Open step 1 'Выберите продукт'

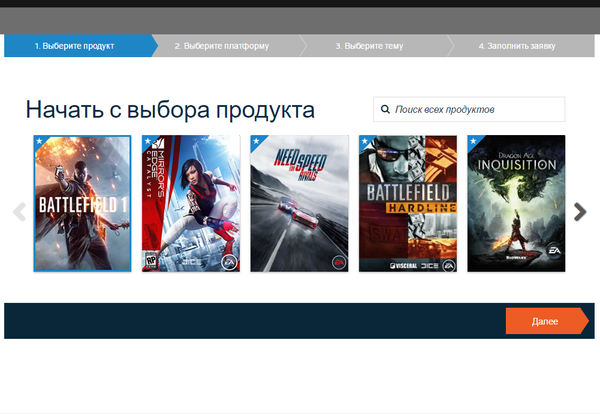point(75,46)
